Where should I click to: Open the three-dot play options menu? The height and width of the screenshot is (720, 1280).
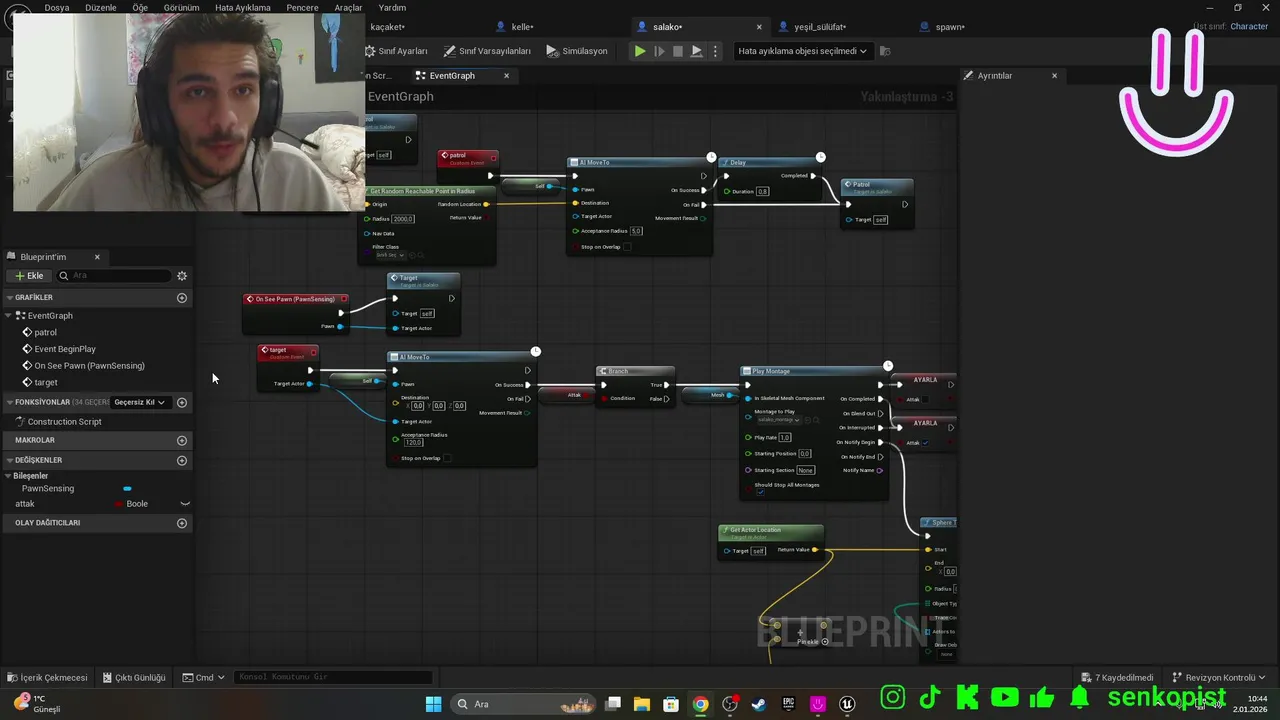click(x=715, y=51)
